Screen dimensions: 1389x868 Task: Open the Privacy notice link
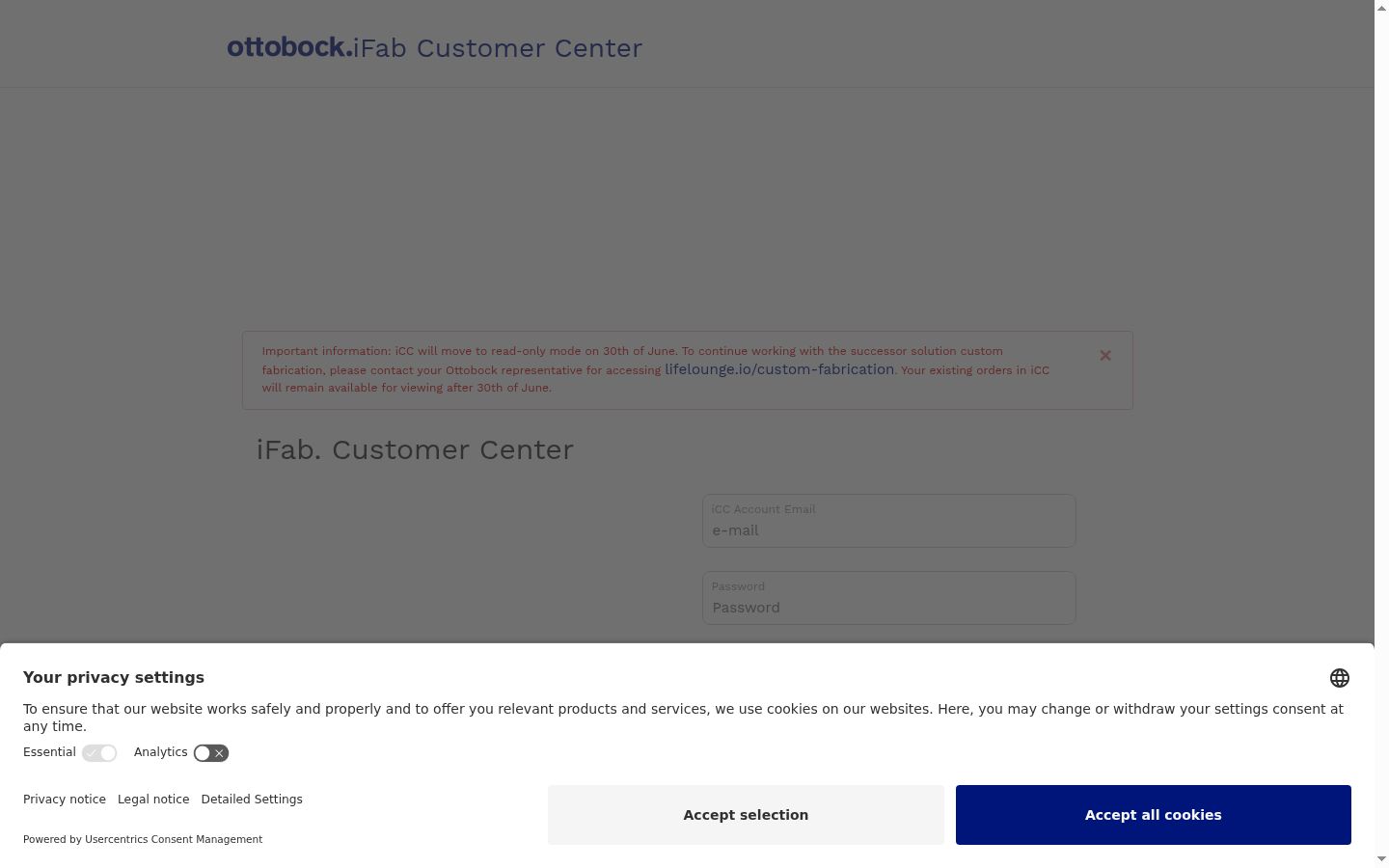(65, 800)
